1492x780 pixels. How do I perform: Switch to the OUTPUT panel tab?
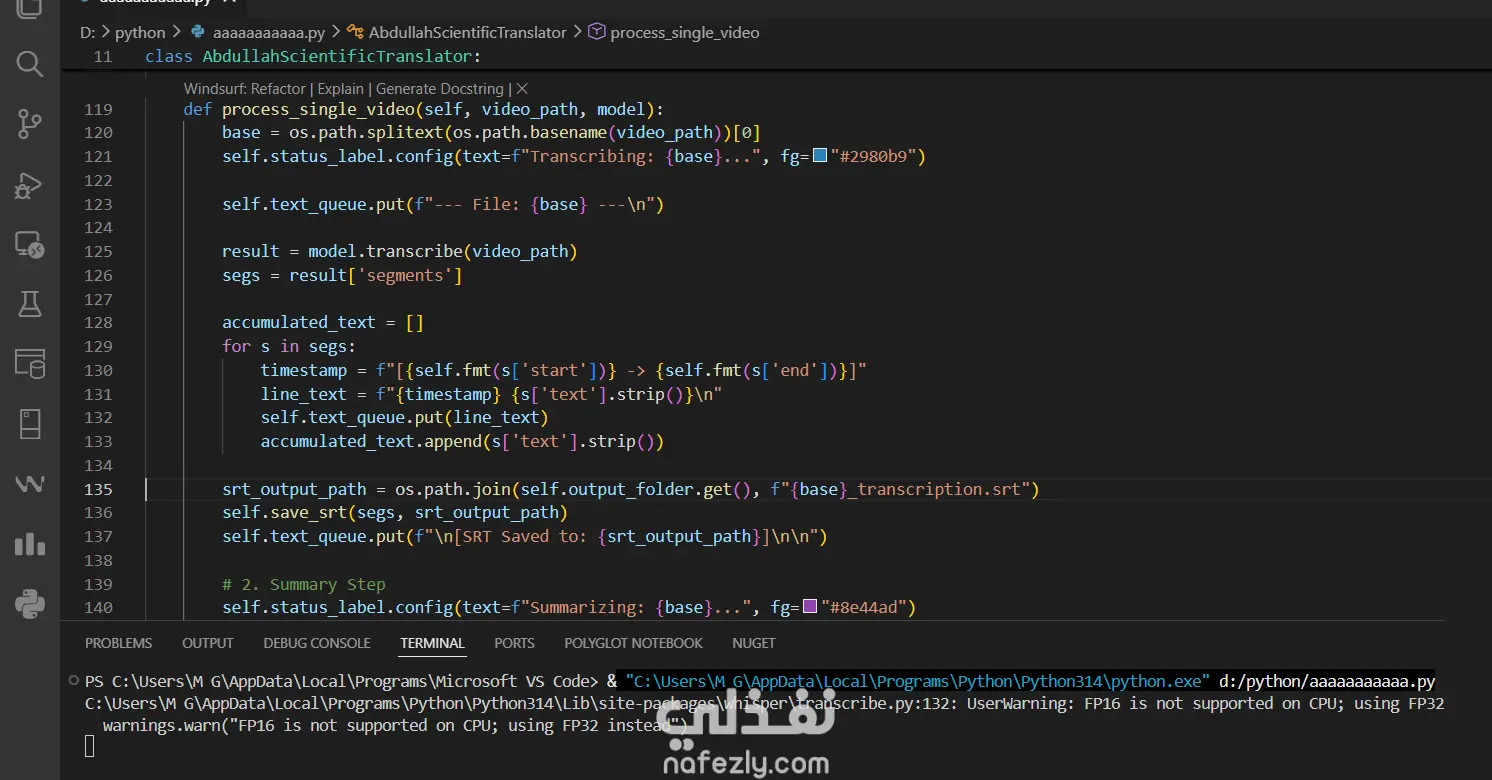click(208, 643)
